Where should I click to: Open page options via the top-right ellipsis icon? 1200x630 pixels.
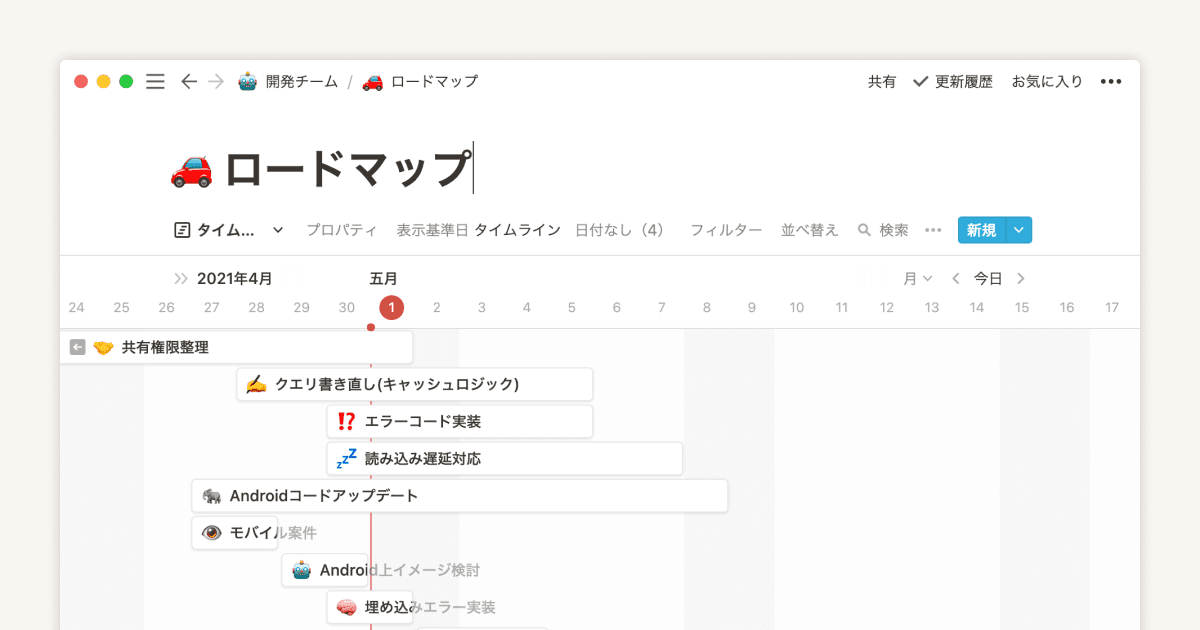1111,81
